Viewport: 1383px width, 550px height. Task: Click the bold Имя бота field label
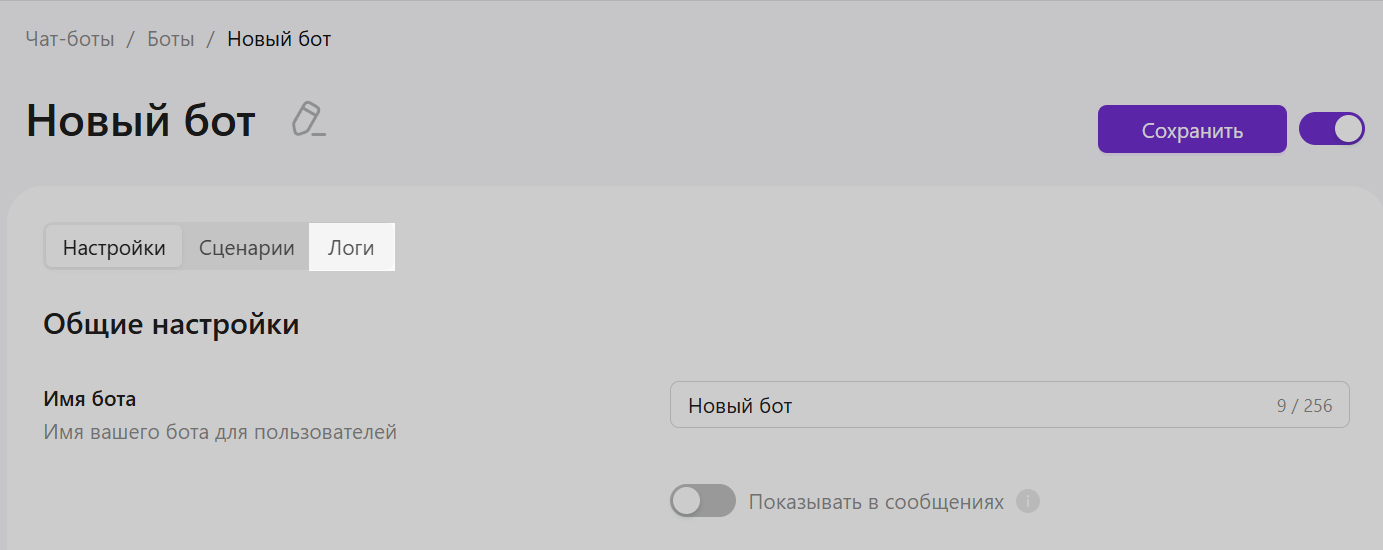click(90, 399)
